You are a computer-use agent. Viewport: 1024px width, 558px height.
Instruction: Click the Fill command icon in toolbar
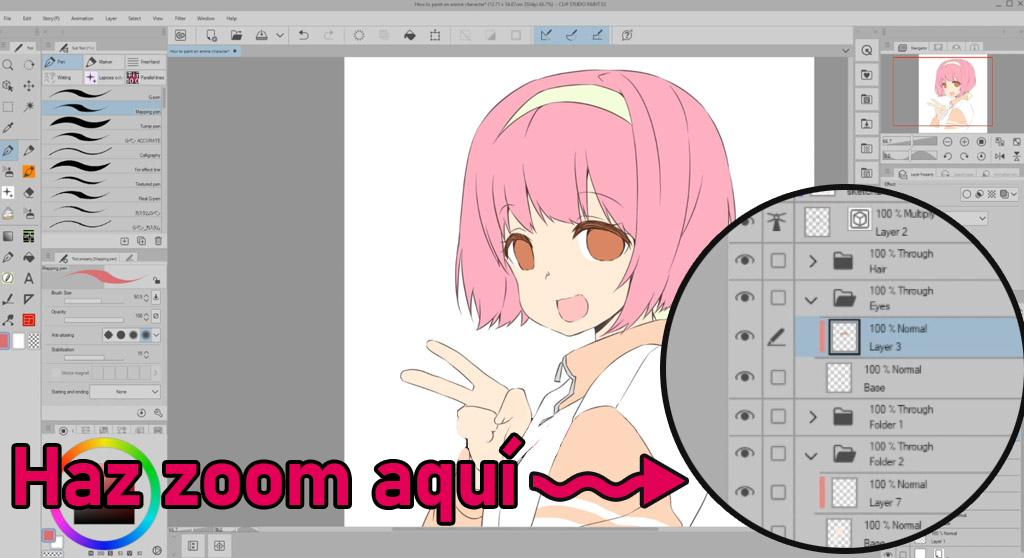tap(409, 35)
